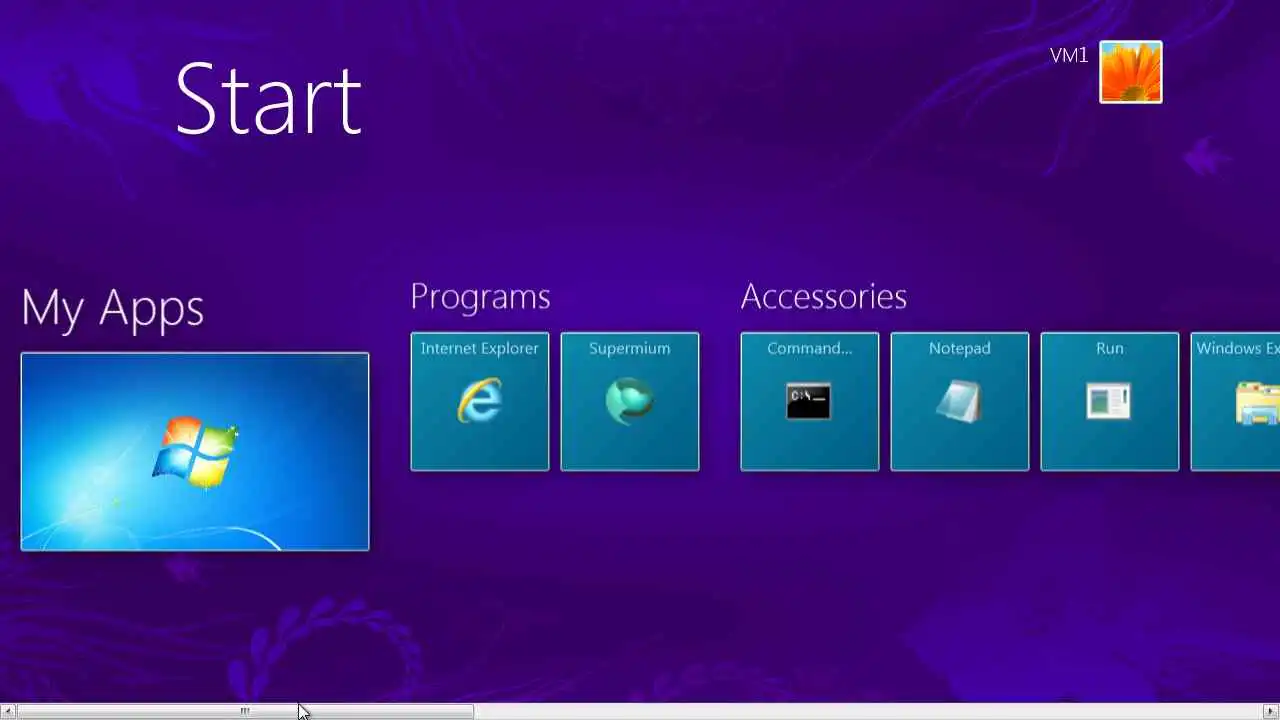Open the Windows Explorer tile
The image size is (1280, 720).
click(x=1236, y=401)
